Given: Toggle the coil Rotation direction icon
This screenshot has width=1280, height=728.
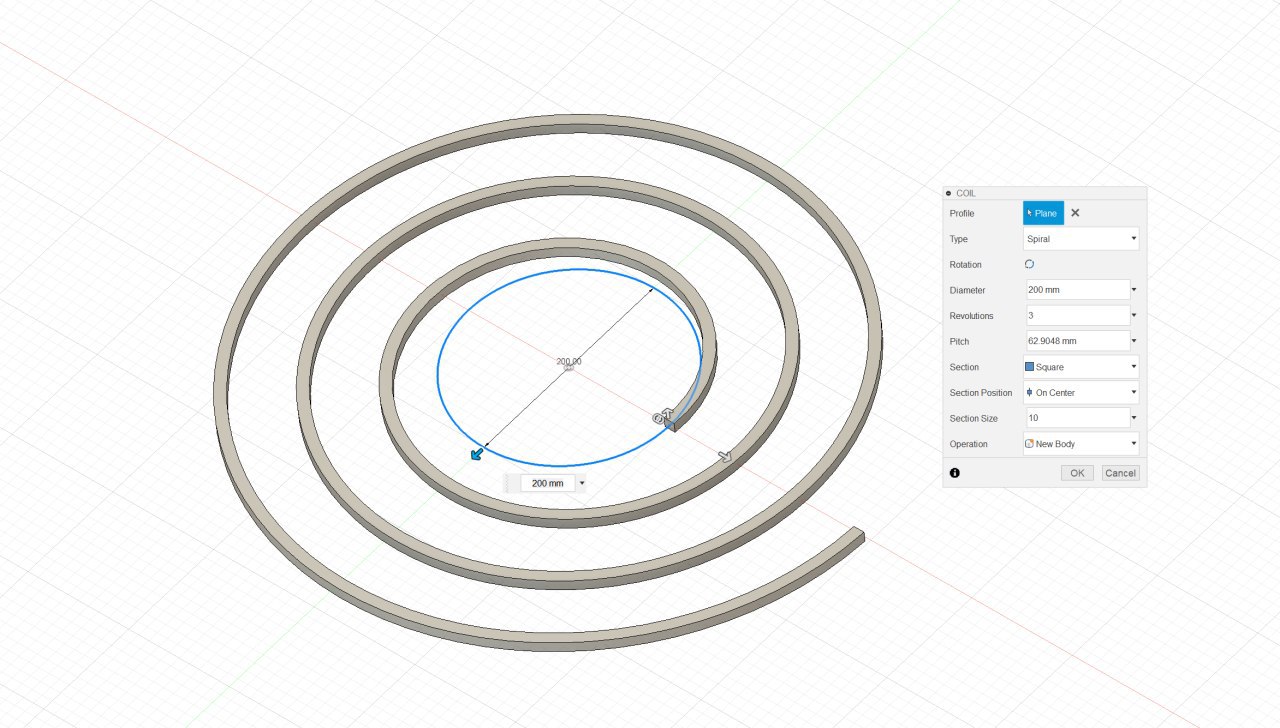Looking at the screenshot, I should (1029, 265).
